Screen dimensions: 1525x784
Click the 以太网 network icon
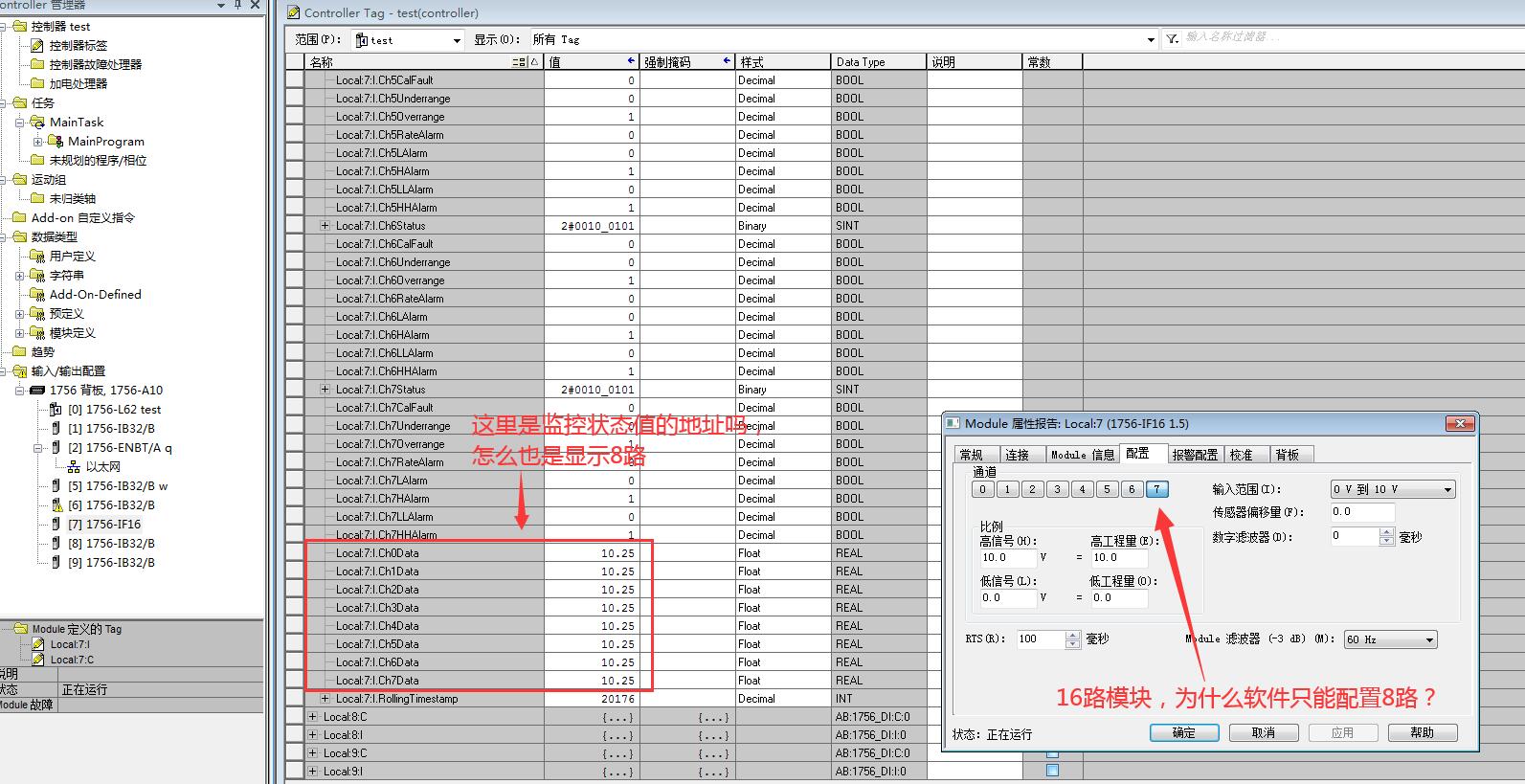coord(74,466)
